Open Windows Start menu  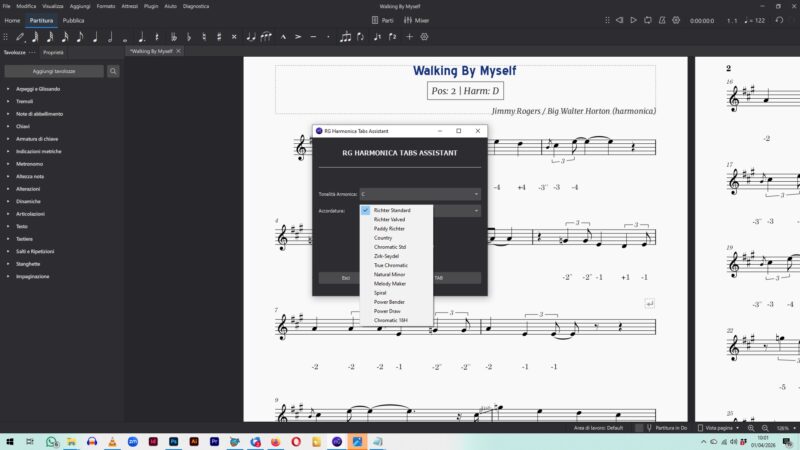click(x=10, y=442)
